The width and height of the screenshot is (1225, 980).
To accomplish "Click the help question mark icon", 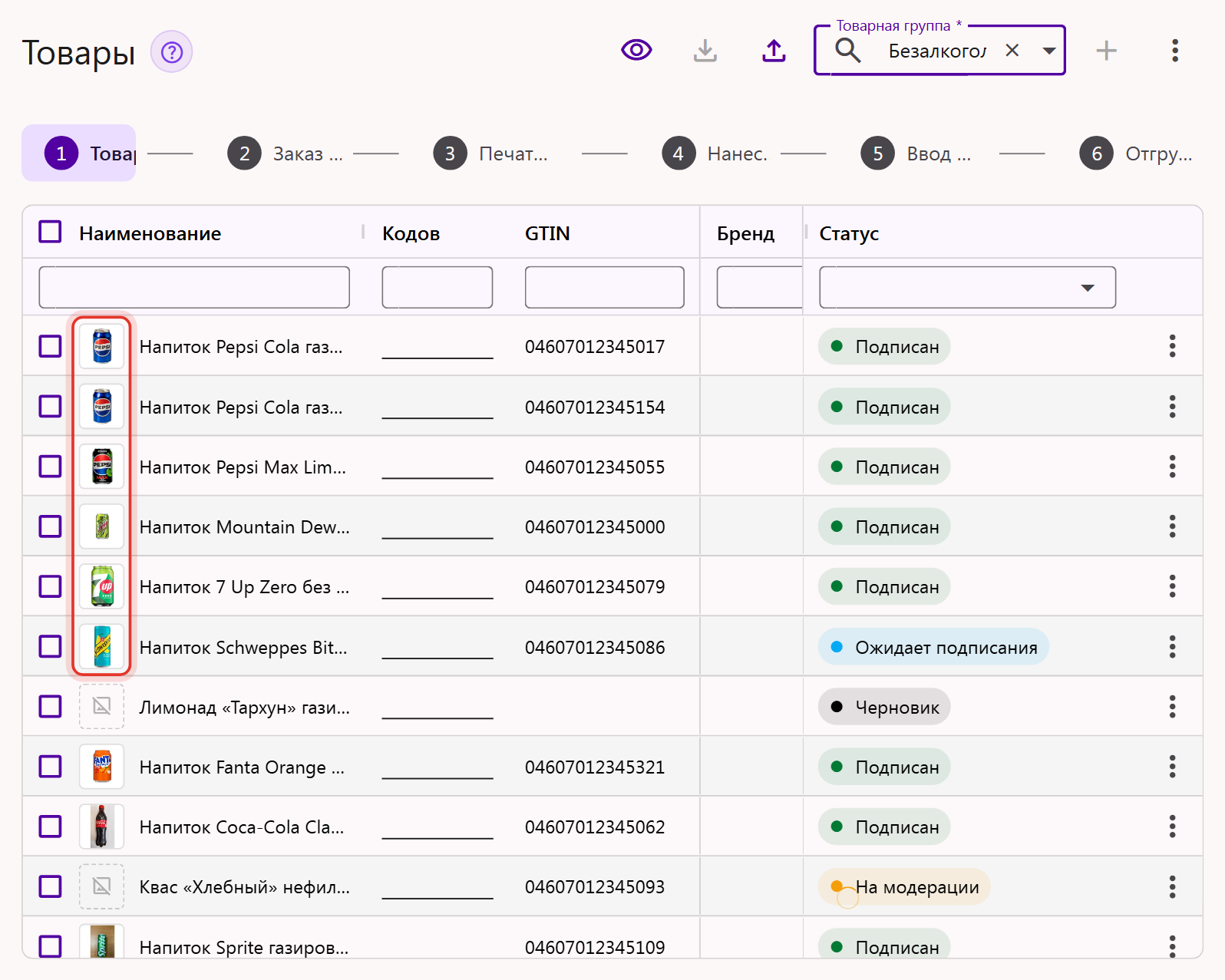I will click(x=171, y=52).
